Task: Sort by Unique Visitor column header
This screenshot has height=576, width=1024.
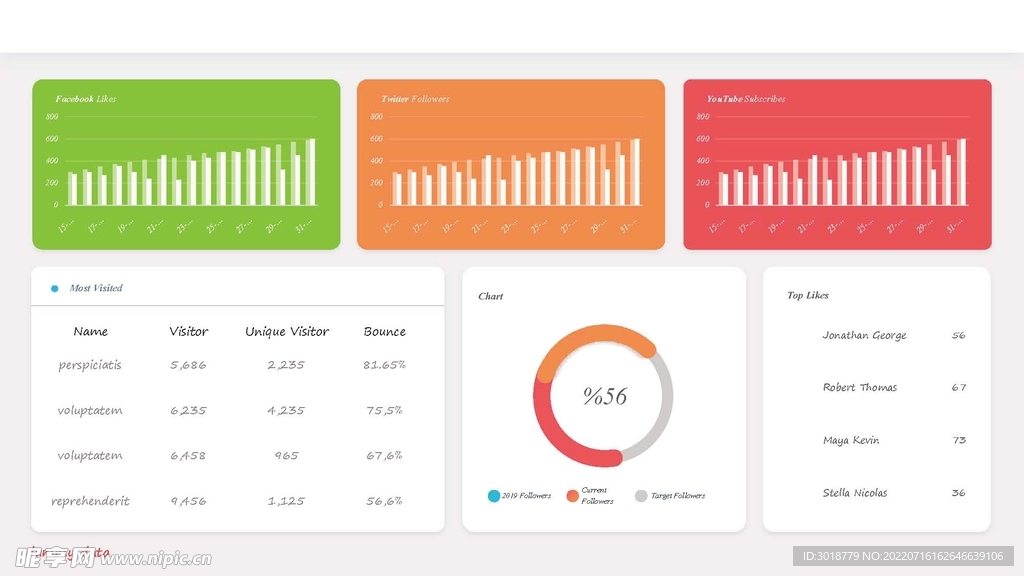Action: coord(287,332)
